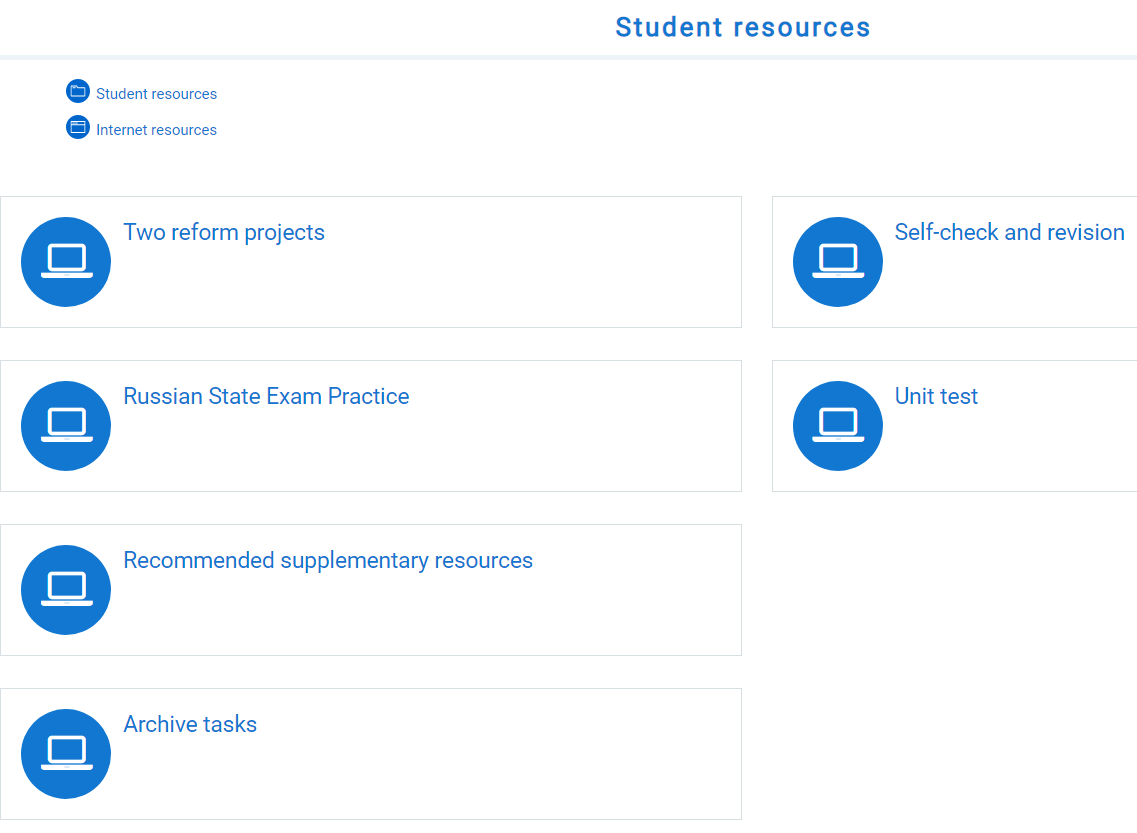The width and height of the screenshot is (1137, 833).
Task: Open the Self-check and revision activity
Action: (x=1009, y=232)
